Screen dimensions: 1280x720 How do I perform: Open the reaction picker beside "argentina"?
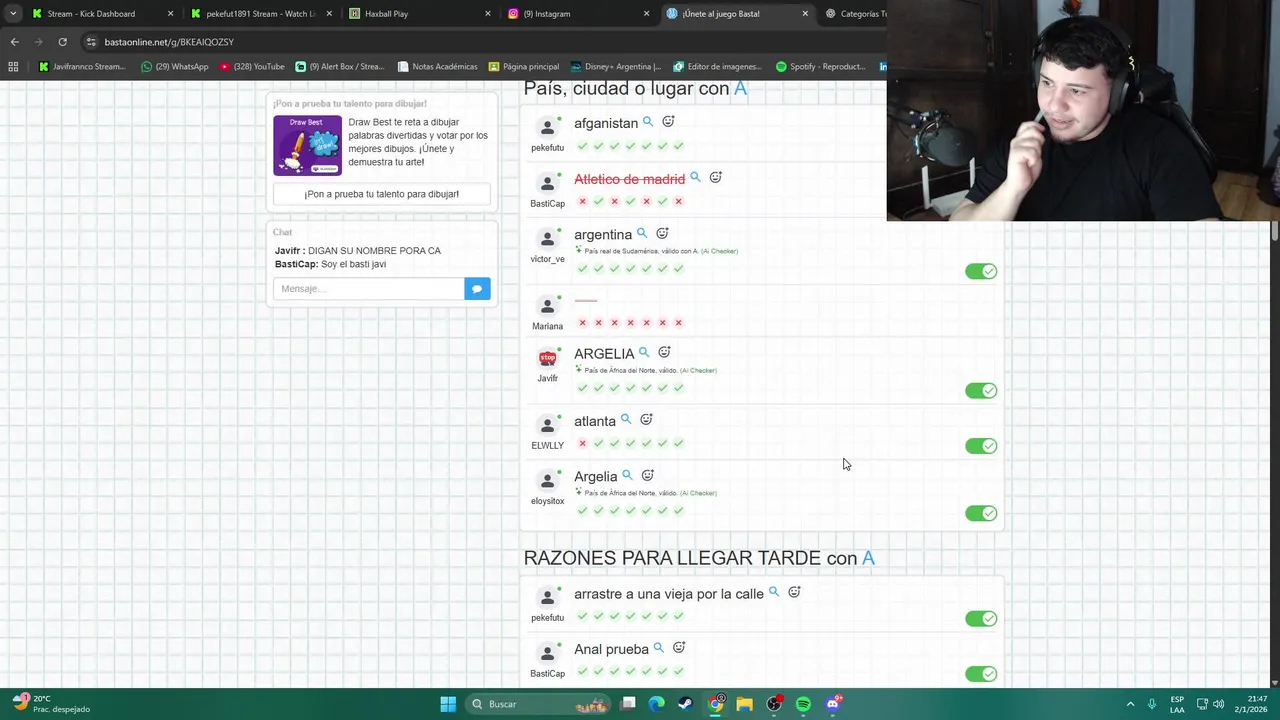(x=662, y=234)
